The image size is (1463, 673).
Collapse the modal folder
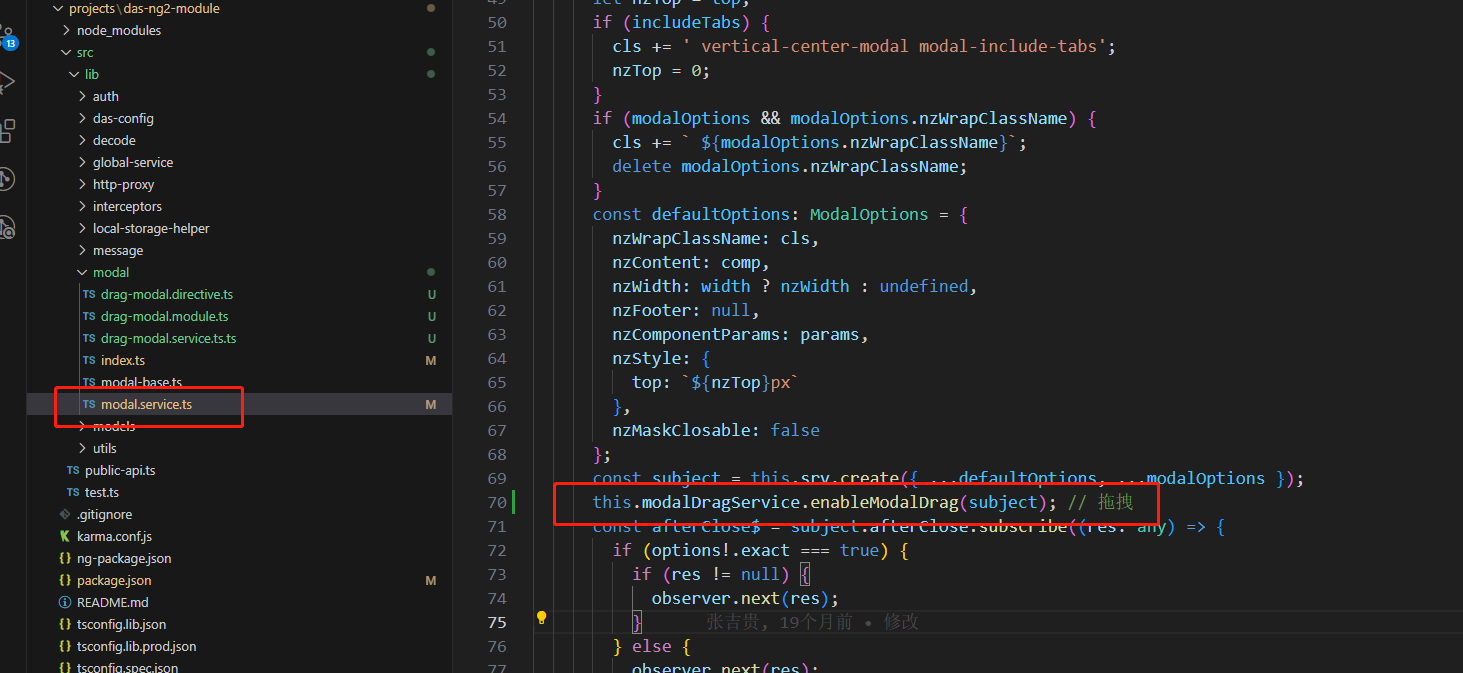82,272
